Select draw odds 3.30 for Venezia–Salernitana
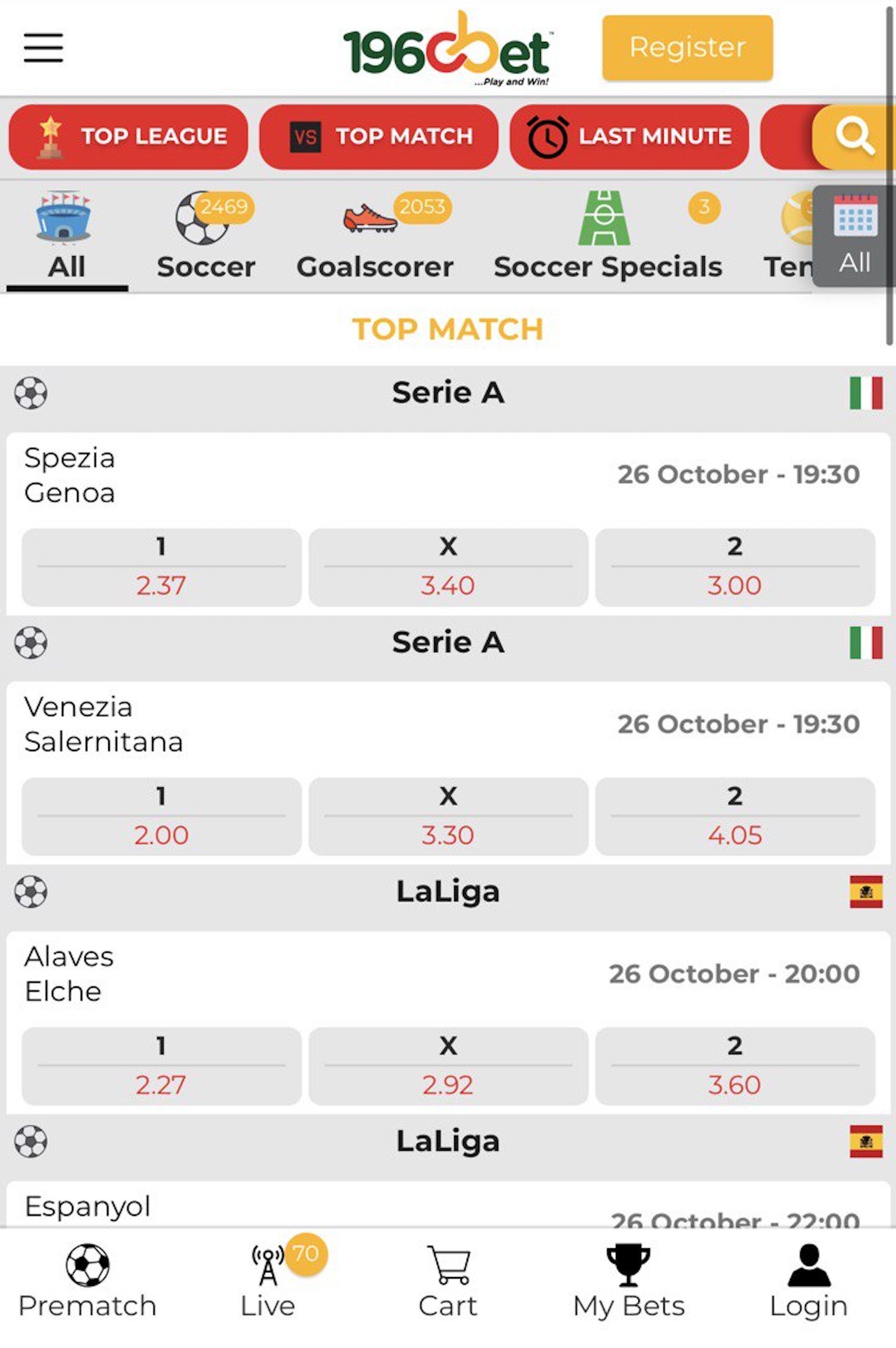Screen dimensions: 896x1348 (448, 817)
